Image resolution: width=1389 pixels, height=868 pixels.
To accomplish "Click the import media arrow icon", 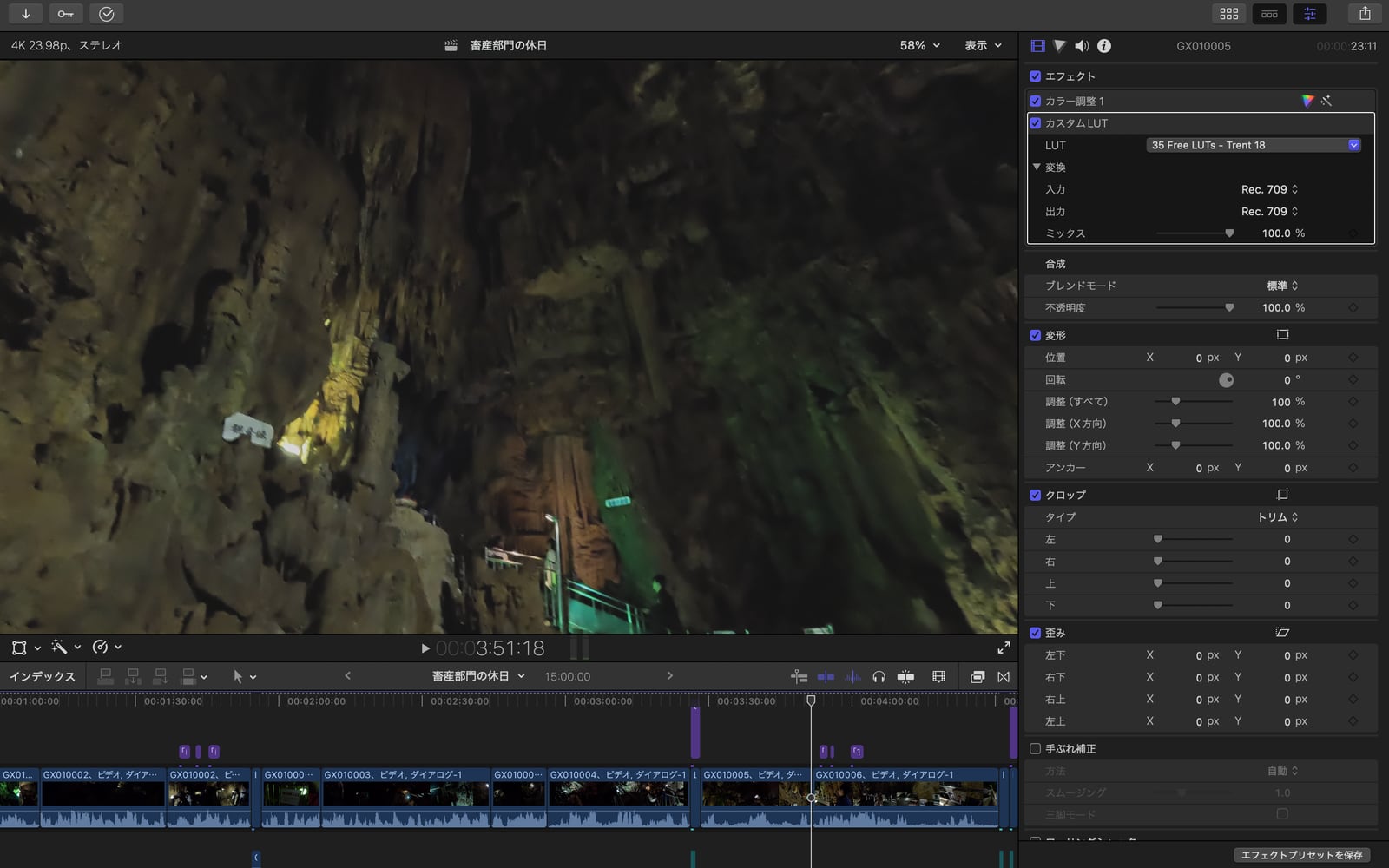I will [26, 14].
